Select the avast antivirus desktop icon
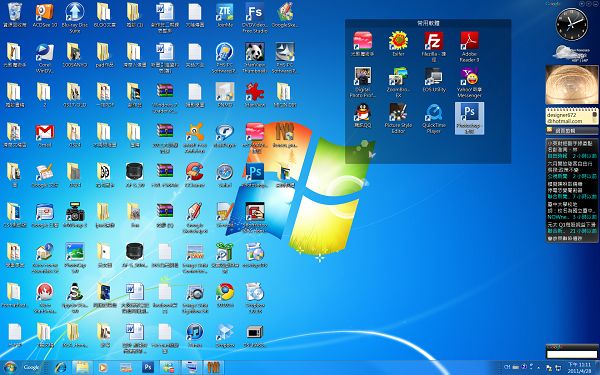Viewport: 600px width, 375px height. [195, 138]
